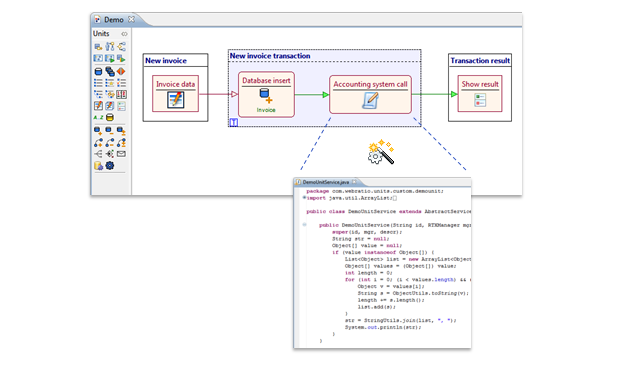Close the DemoUnitService.java tab
Viewport: 640px width, 370px height.
354,182
